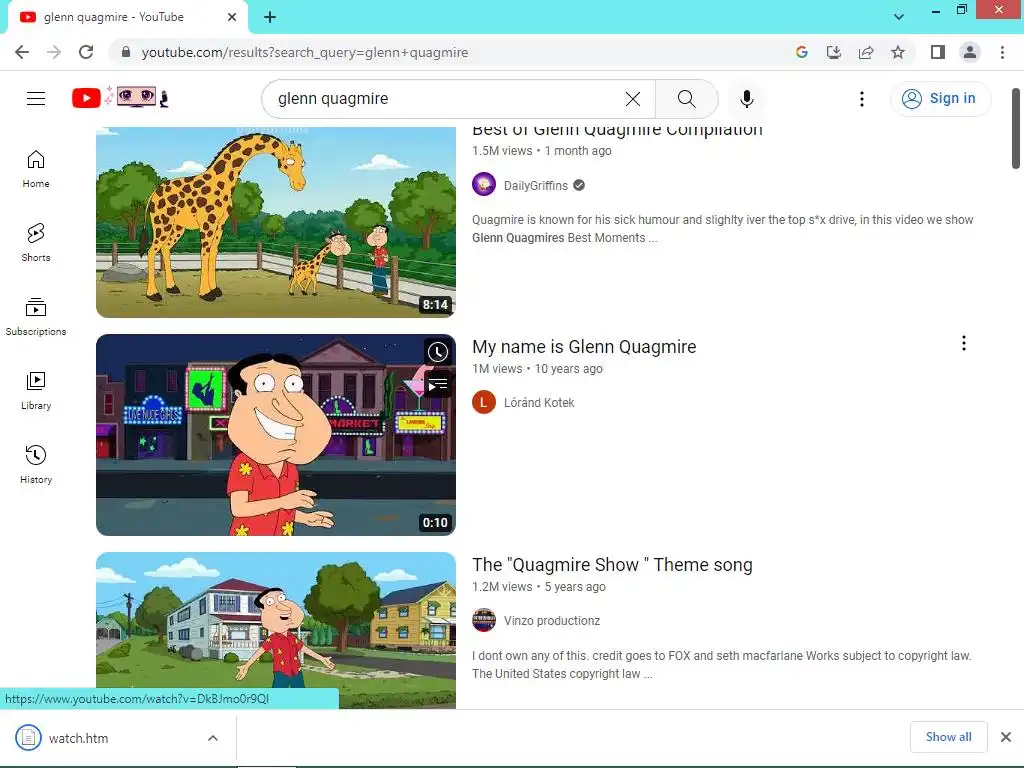Viewport: 1024px width, 768px height.
Task: Click the Sign in button
Action: (x=940, y=99)
